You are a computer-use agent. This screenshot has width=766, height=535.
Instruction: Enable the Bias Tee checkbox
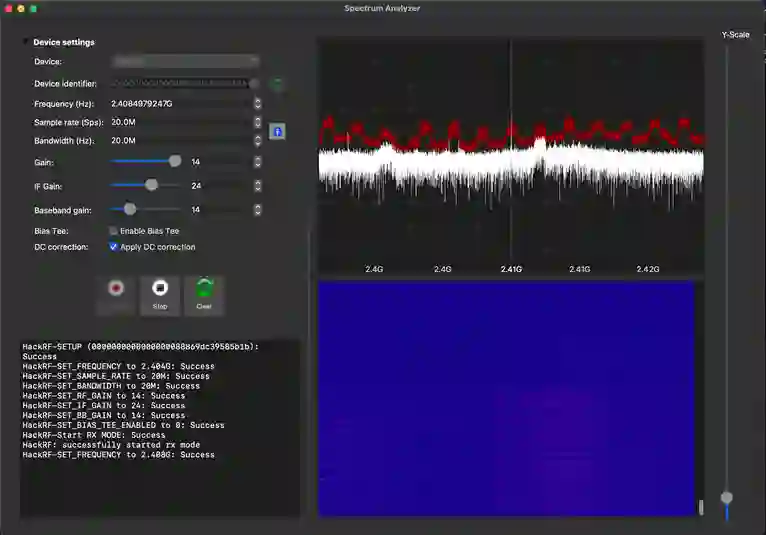pos(114,231)
